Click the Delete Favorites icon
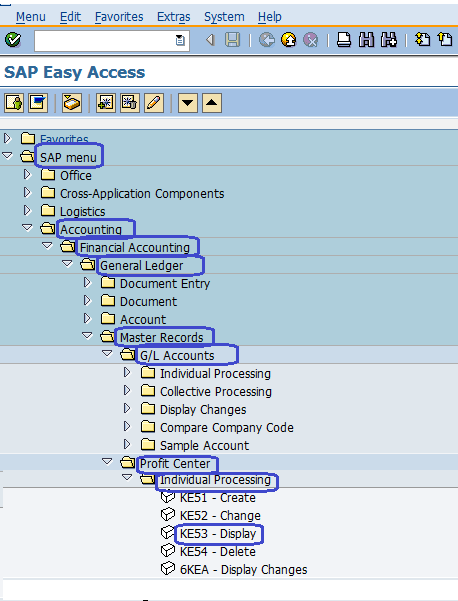 pos(130,103)
